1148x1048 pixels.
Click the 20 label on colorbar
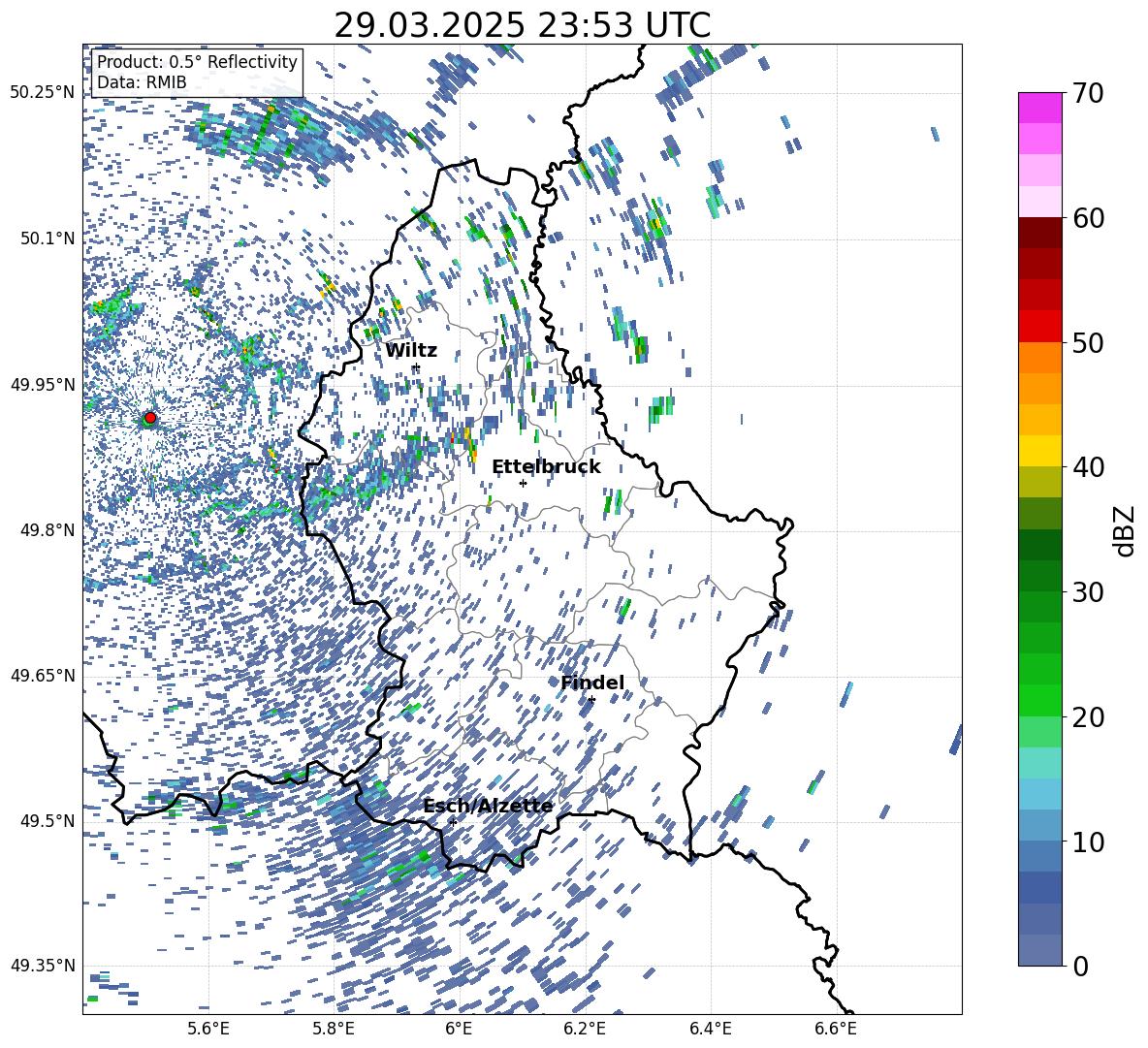(1087, 716)
